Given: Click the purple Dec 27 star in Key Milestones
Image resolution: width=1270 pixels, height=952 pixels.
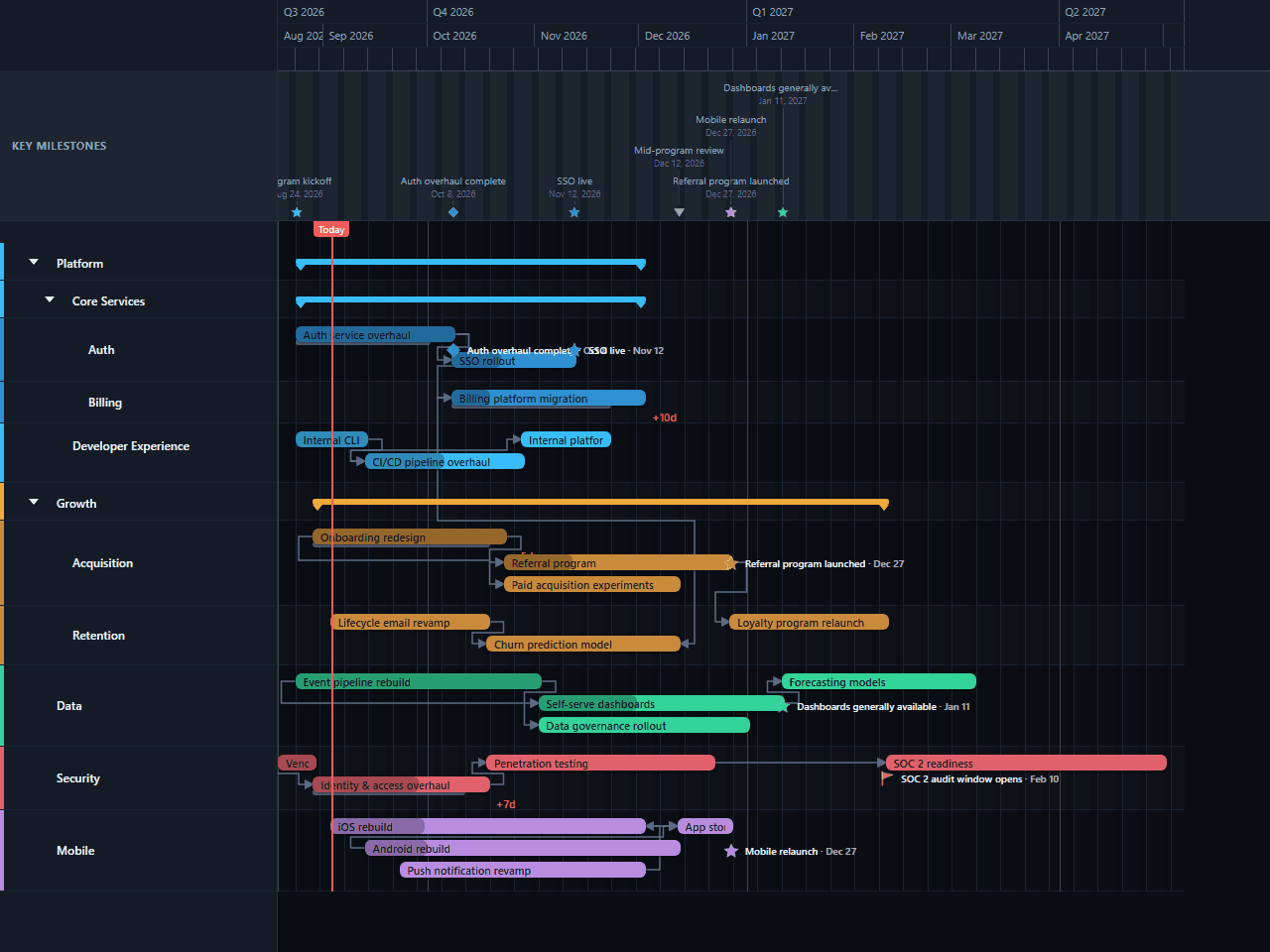Looking at the screenshot, I should pos(731,212).
